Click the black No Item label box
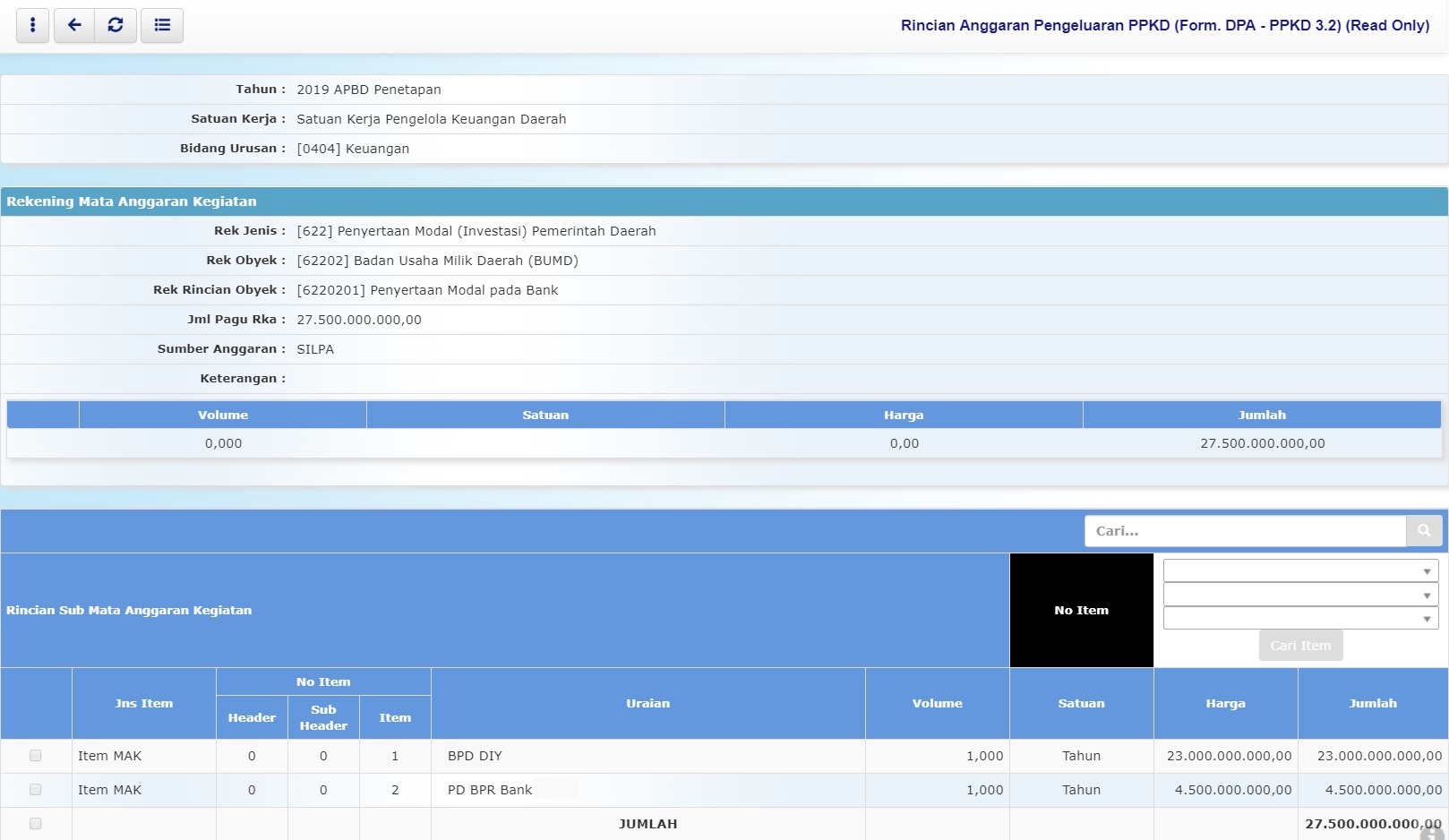 pos(1081,611)
